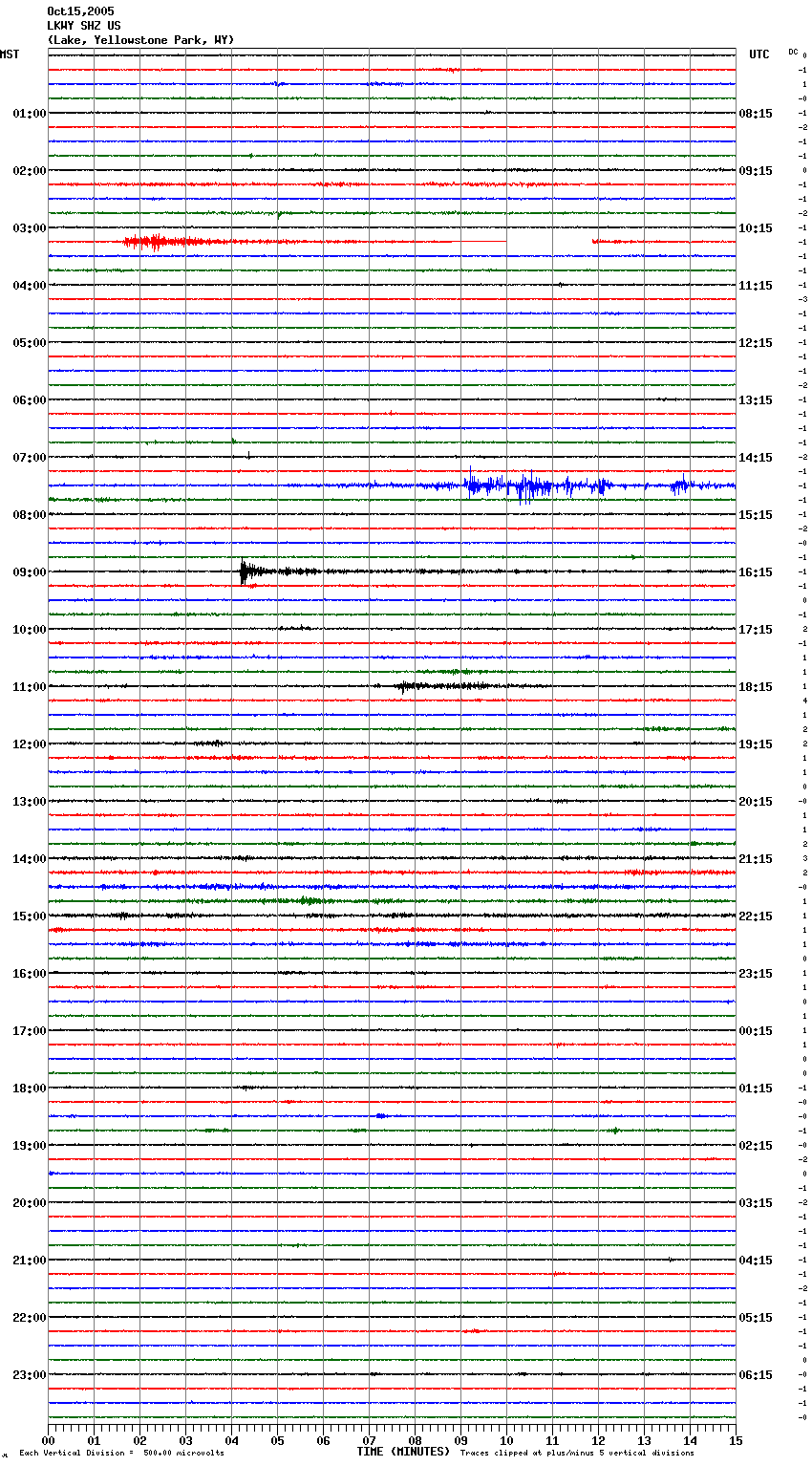Click the 16:15 UTC time label
Viewport: 812px width, 1466px height.
click(x=756, y=572)
